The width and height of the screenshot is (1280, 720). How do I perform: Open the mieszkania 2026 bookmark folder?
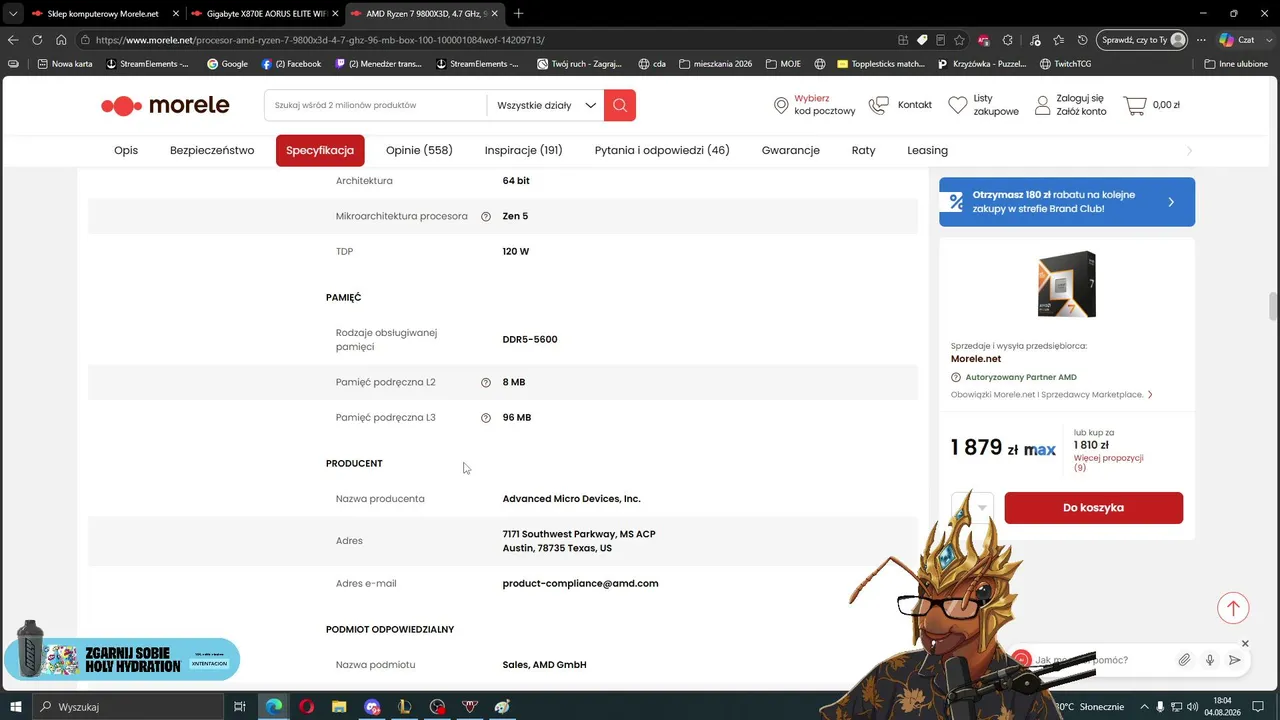tap(715, 64)
